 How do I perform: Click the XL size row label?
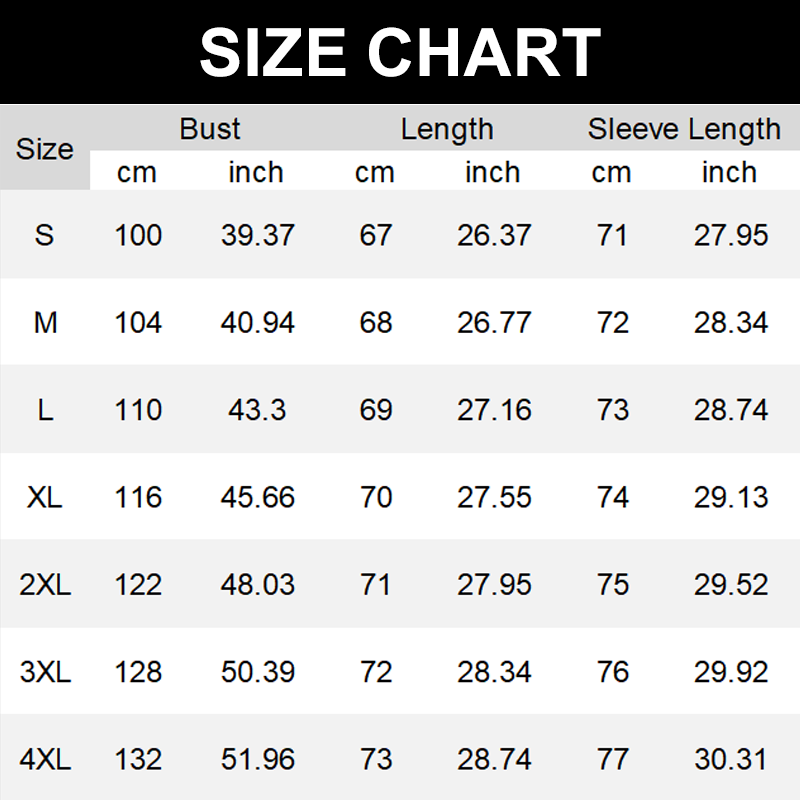coord(45,497)
